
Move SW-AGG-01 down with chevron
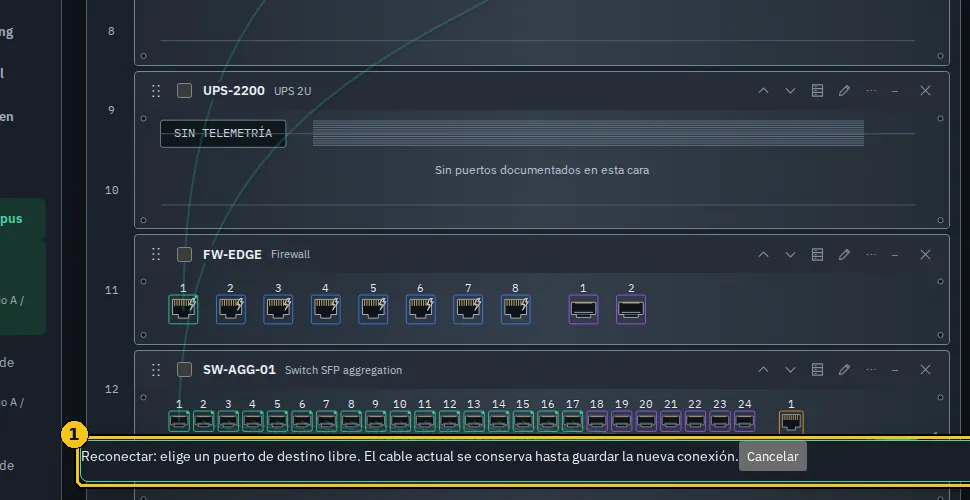click(790, 370)
